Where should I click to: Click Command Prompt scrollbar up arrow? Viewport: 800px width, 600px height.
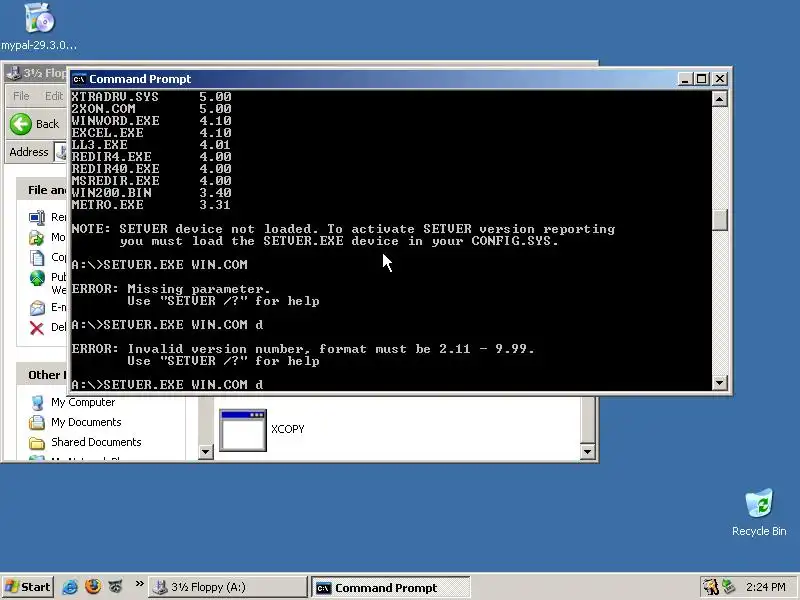click(719, 98)
